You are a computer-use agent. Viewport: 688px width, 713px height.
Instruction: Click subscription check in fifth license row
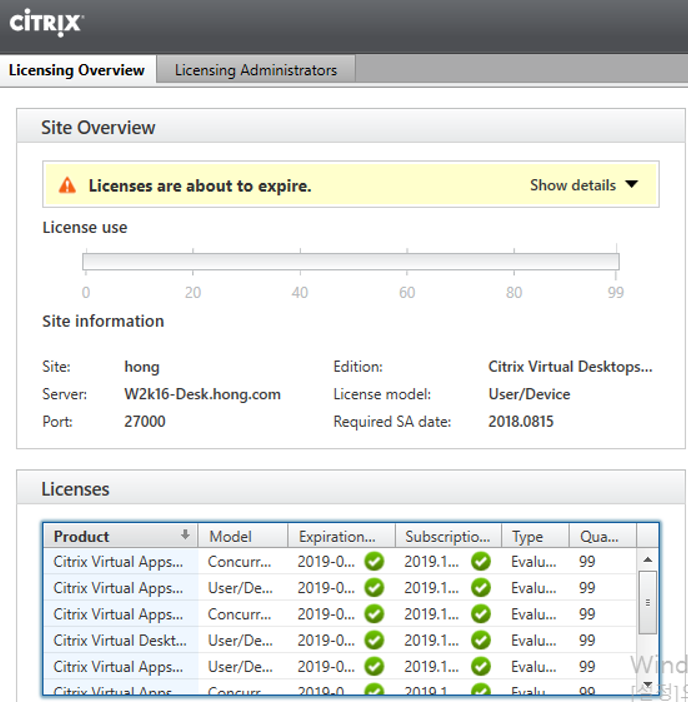point(481,667)
